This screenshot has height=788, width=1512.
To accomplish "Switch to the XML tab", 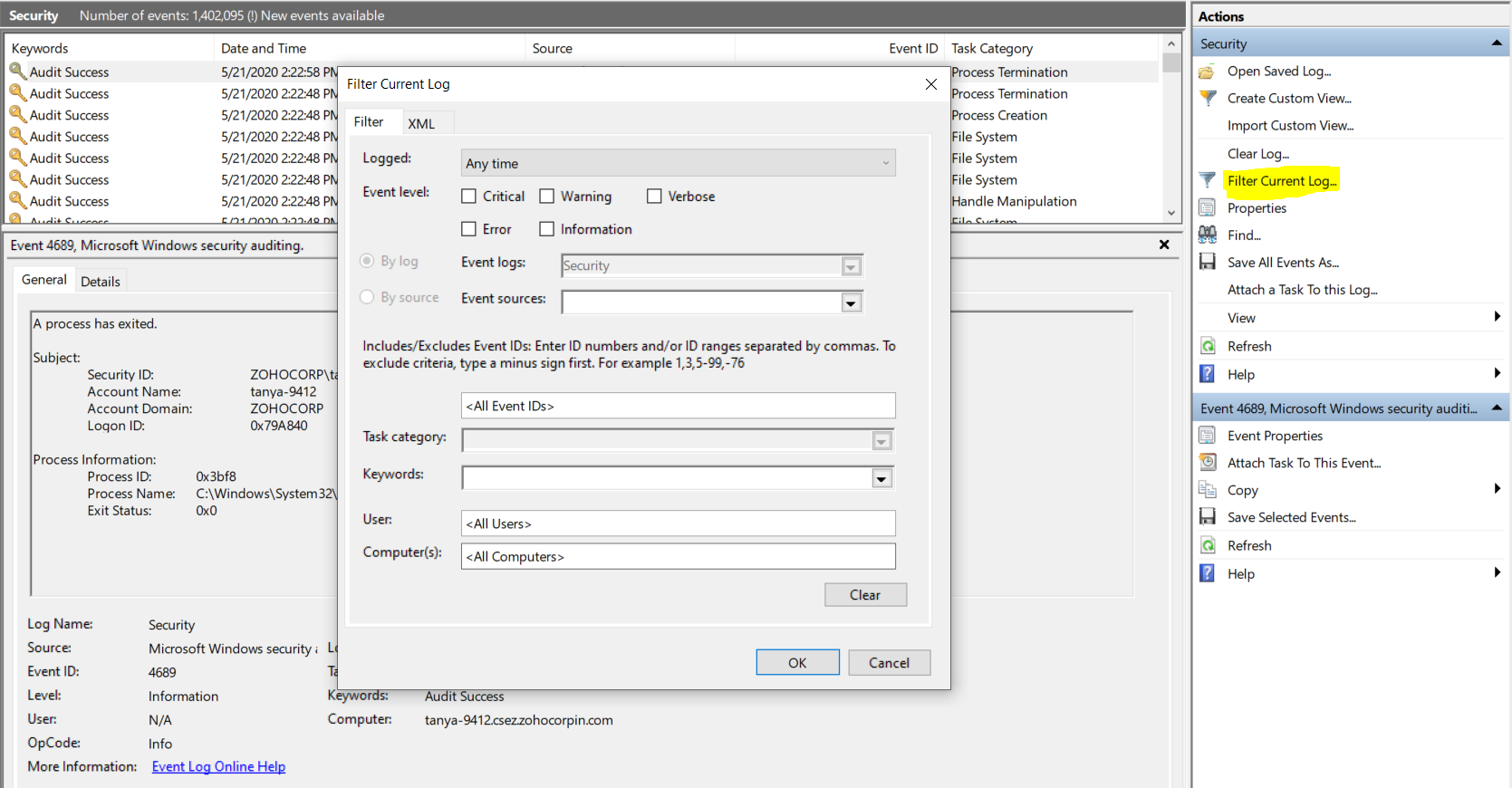I will click(x=421, y=123).
